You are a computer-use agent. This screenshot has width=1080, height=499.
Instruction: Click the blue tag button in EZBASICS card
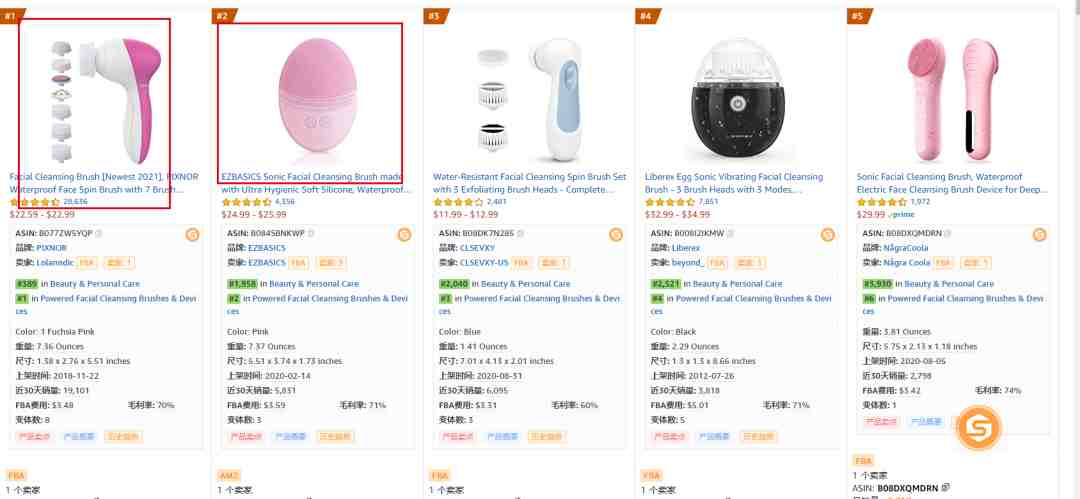(290, 436)
